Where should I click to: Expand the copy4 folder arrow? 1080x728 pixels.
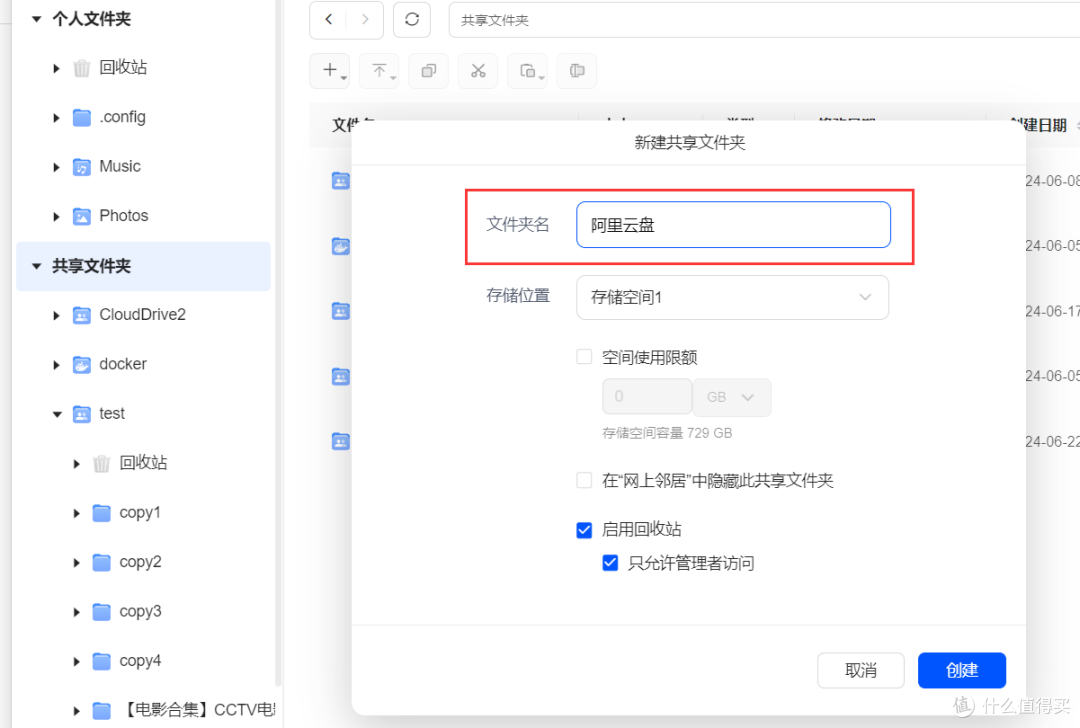76,662
